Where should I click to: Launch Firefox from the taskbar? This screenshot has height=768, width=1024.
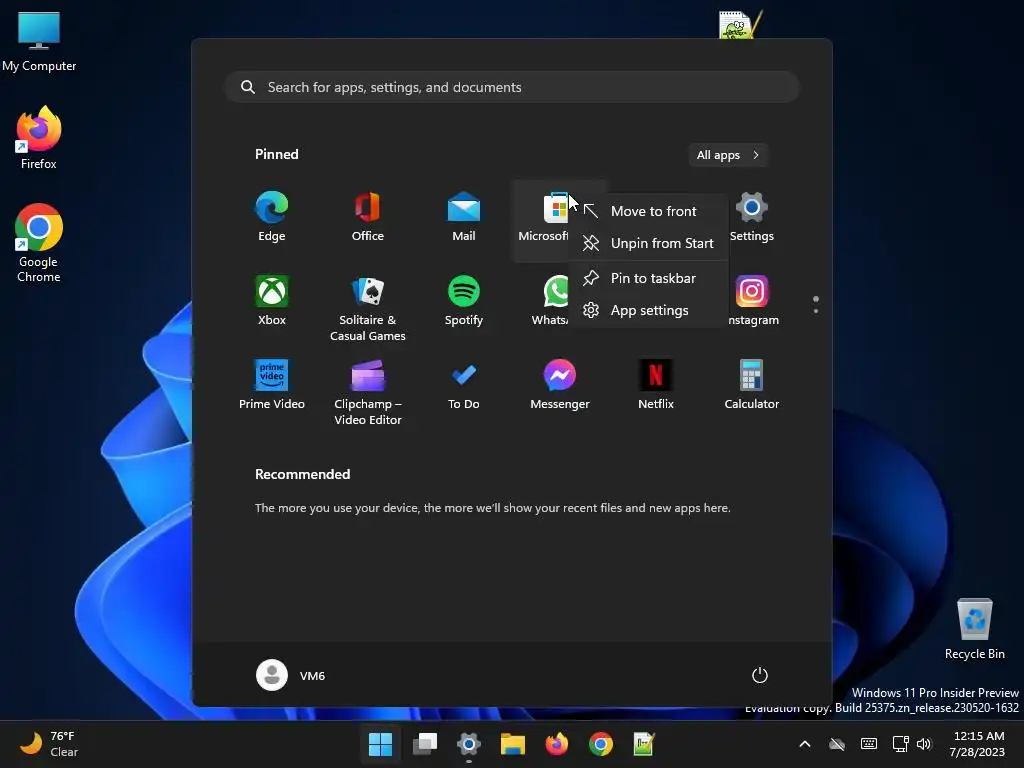556,744
